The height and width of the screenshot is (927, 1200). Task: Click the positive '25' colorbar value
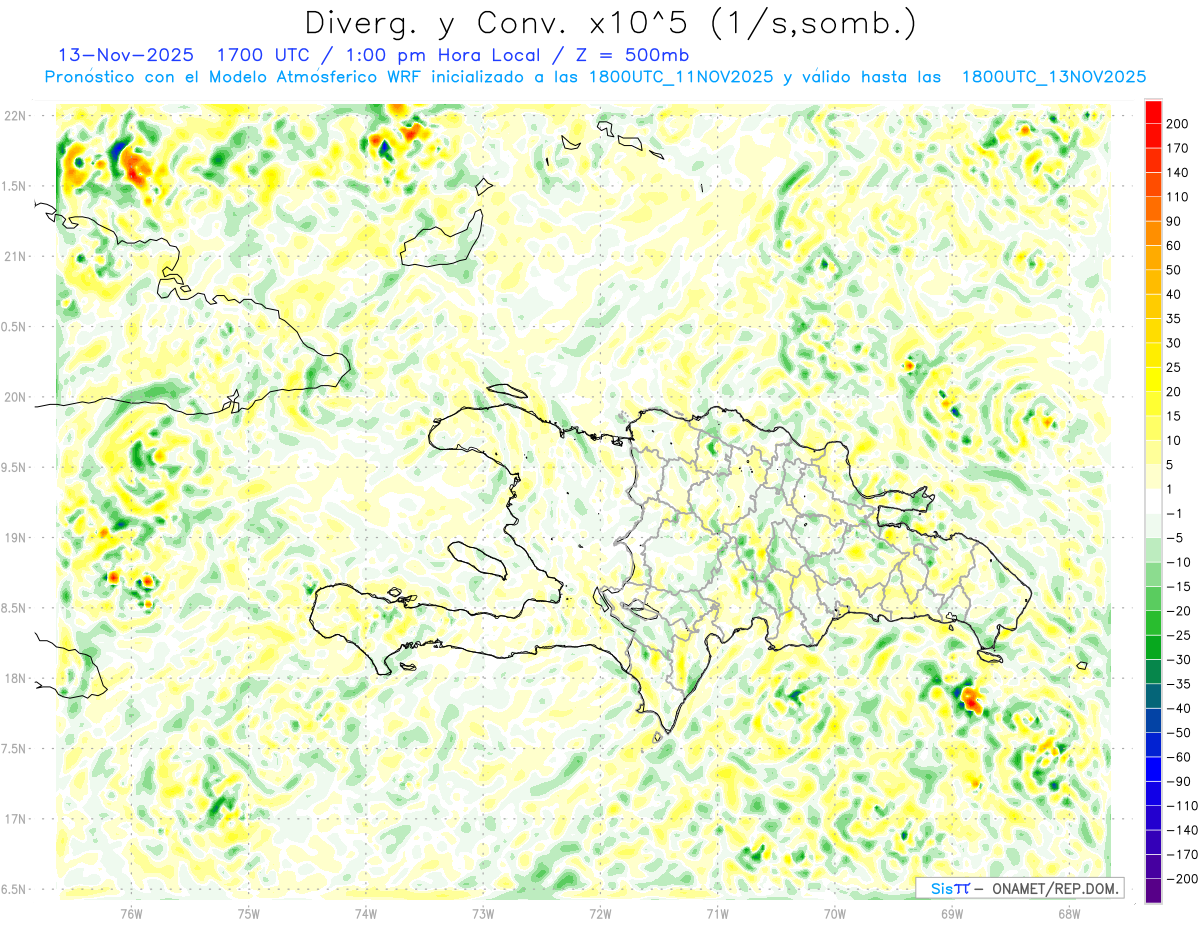click(x=1174, y=367)
